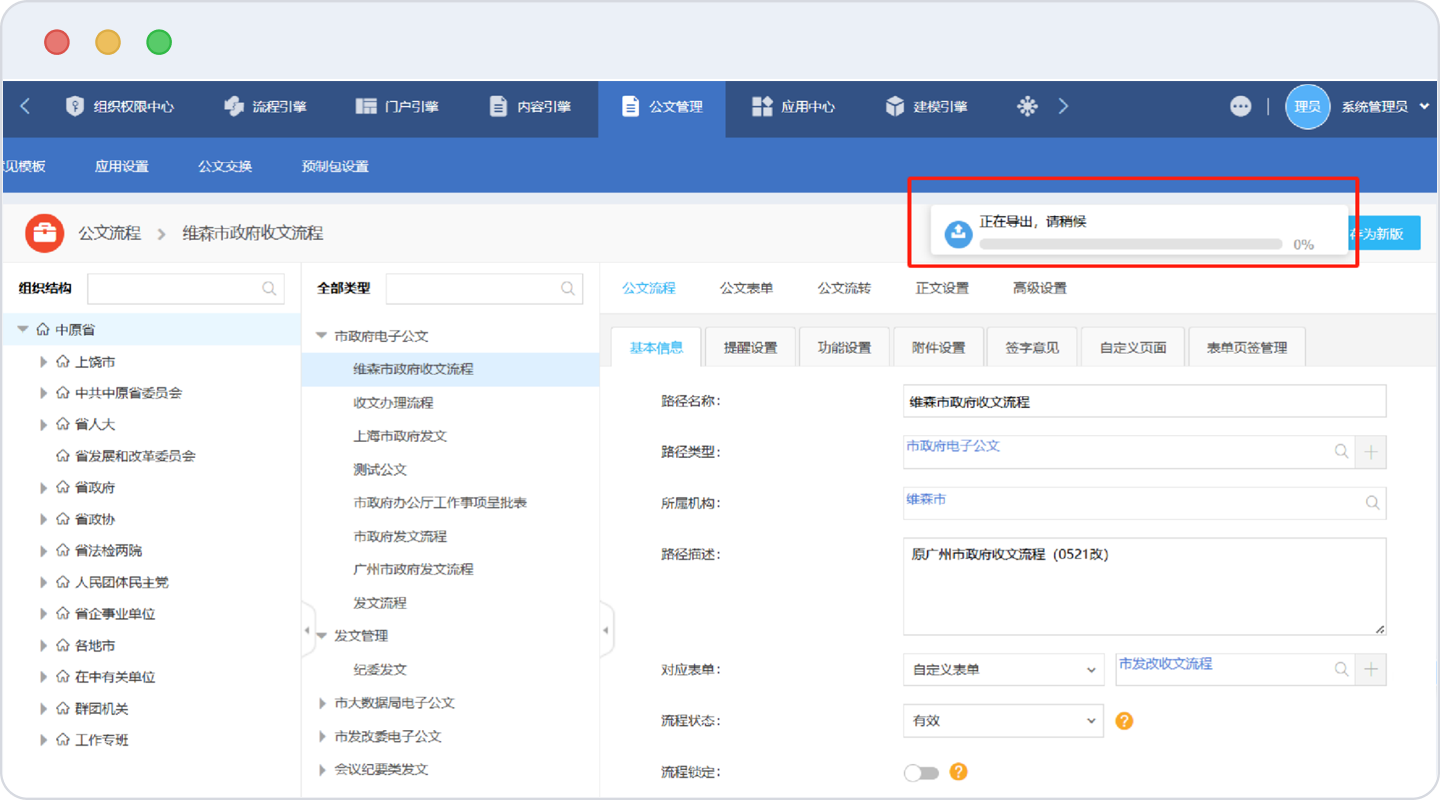Open the 功能设置 sub-tab
The width and height of the screenshot is (1440, 800).
coord(844,347)
